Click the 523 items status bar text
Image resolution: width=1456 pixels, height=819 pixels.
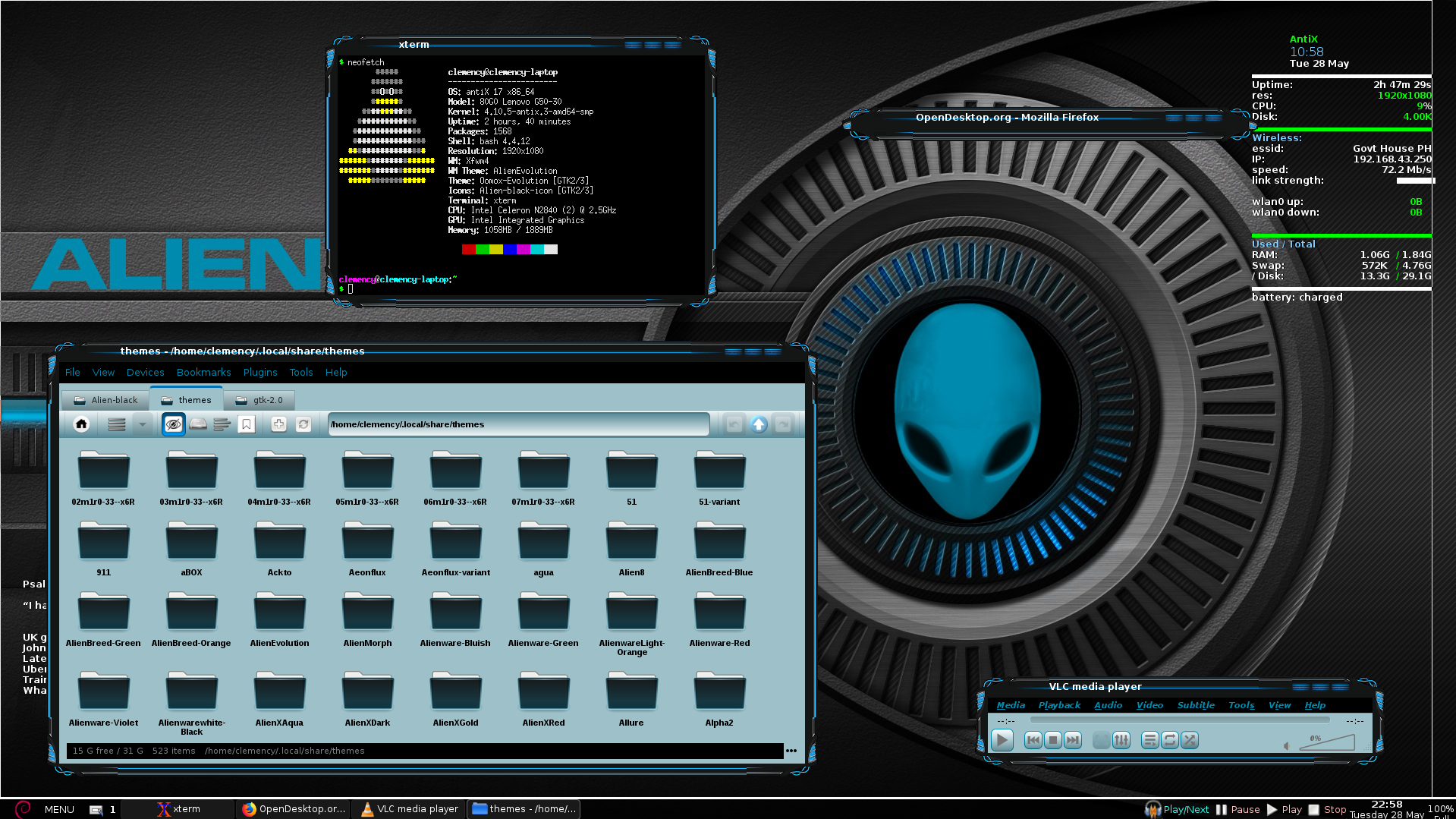click(x=174, y=751)
